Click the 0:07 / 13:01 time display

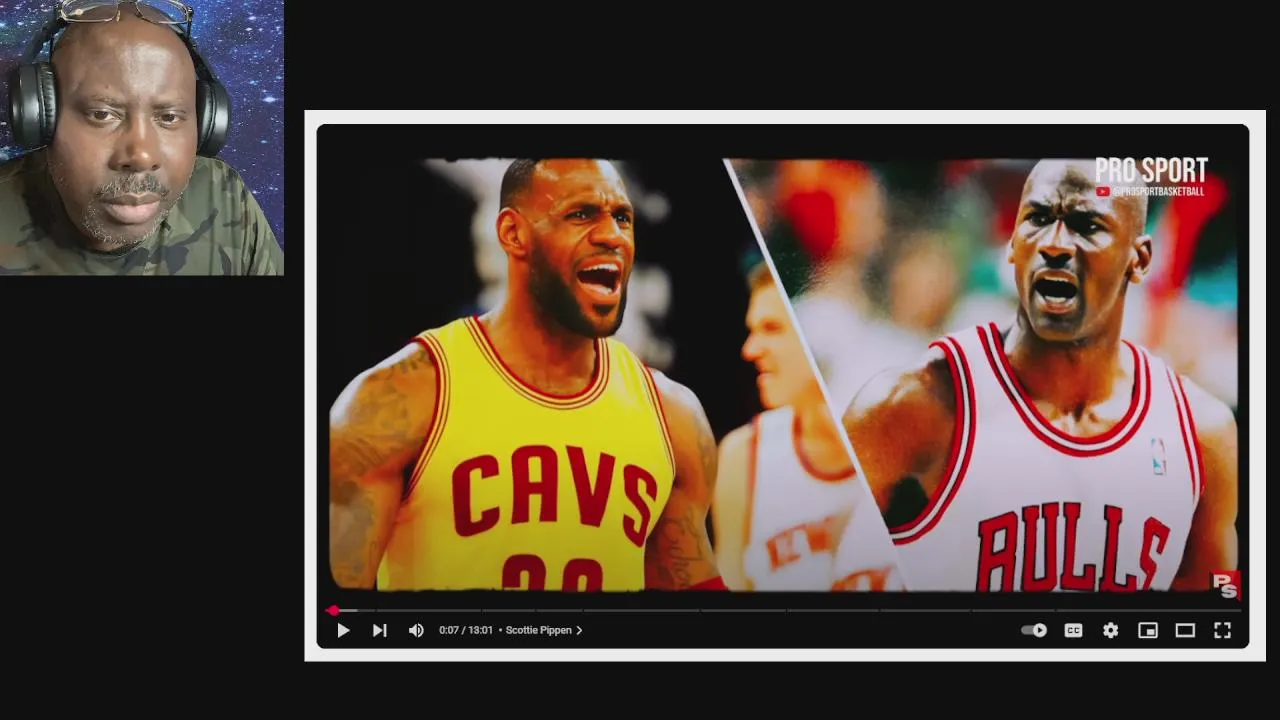(466, 630)
